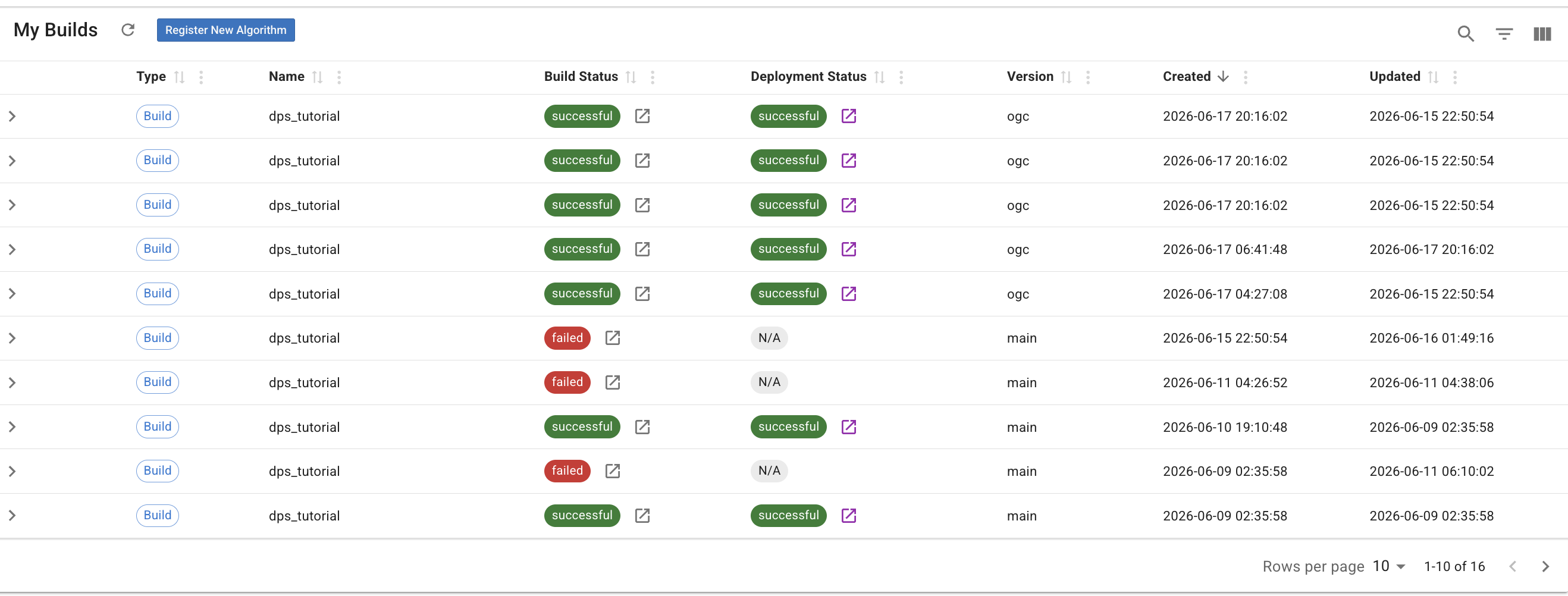
Task: Click Register New Algorithm button
Action: tap(226, 30)
